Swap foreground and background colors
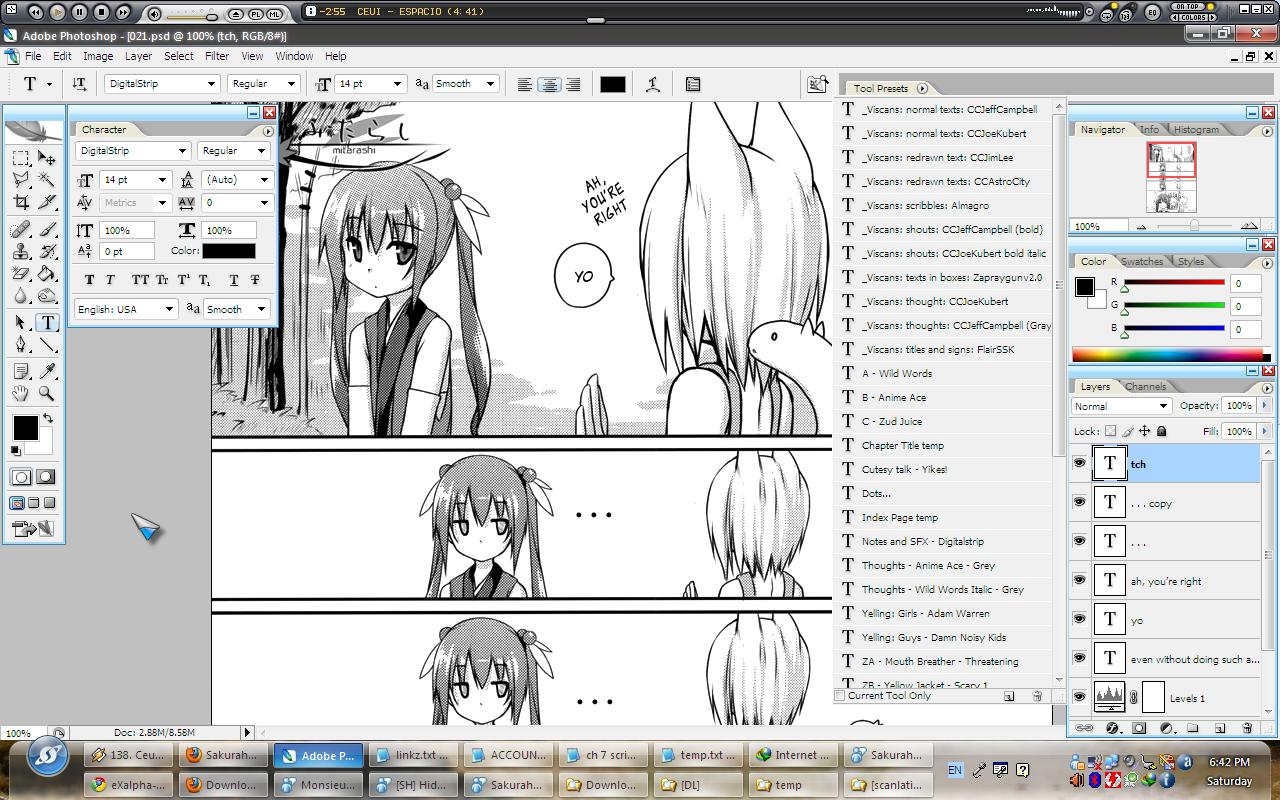This screenshot has width=1280, height=800. 47,419
